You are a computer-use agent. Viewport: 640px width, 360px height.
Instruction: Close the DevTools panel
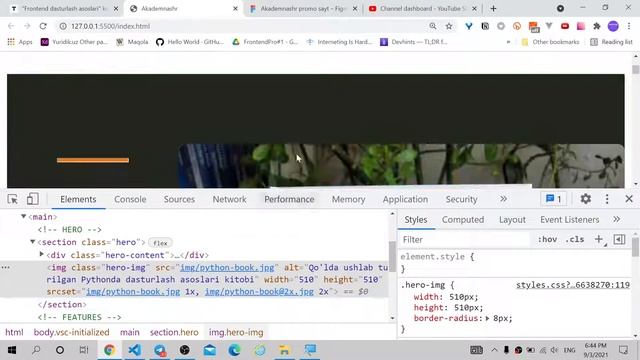[629, 199]
